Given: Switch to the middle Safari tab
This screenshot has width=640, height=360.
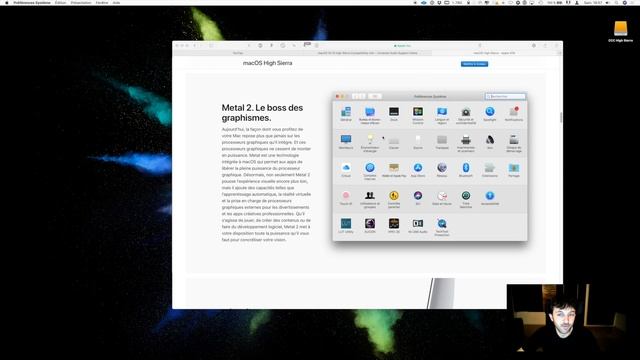Looking at the screenshot, I should [367, 53].
